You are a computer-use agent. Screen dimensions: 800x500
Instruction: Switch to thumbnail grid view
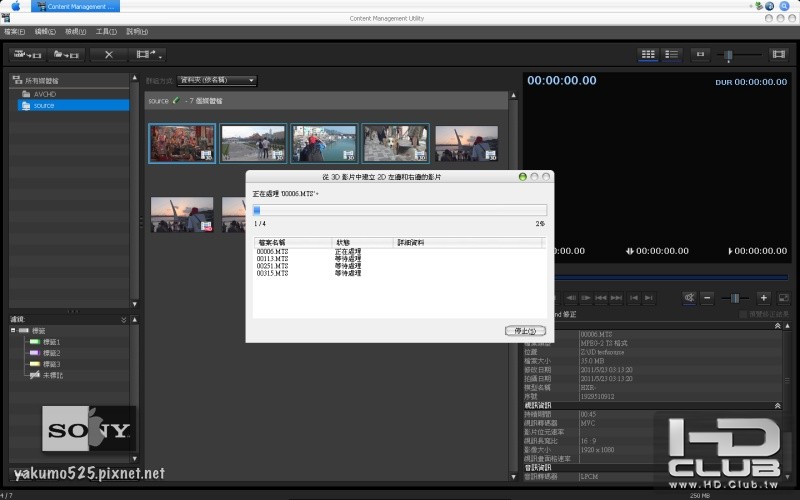click(647, 54)
